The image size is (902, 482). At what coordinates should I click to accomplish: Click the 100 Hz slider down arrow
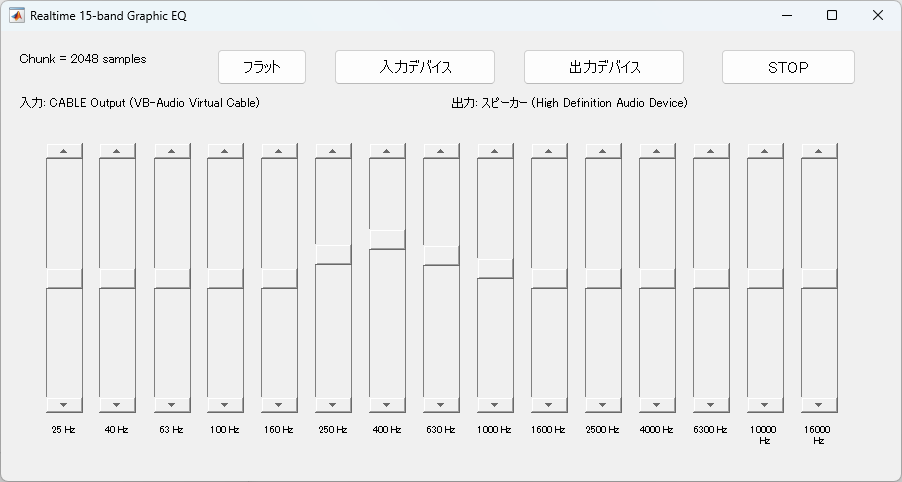pos(225,405)
